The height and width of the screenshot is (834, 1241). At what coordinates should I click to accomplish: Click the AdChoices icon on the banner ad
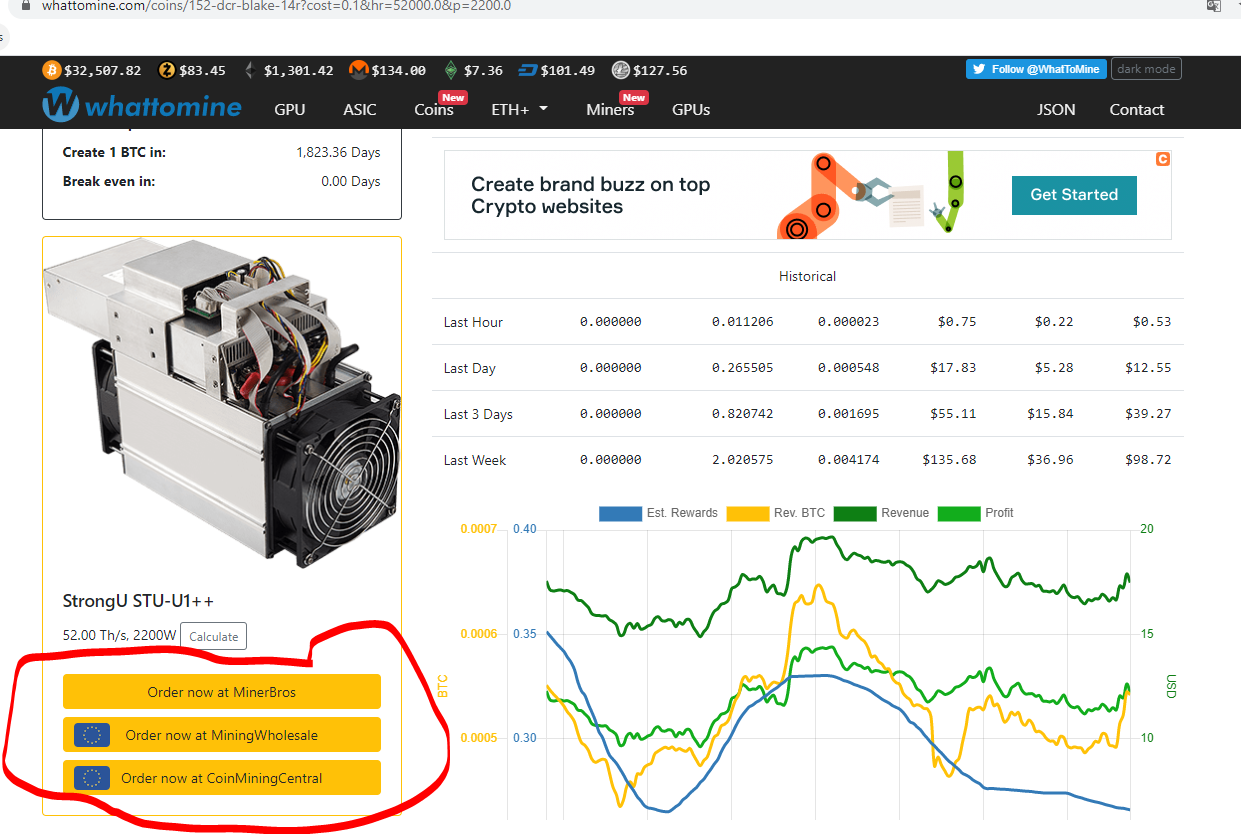[1162, 158]
